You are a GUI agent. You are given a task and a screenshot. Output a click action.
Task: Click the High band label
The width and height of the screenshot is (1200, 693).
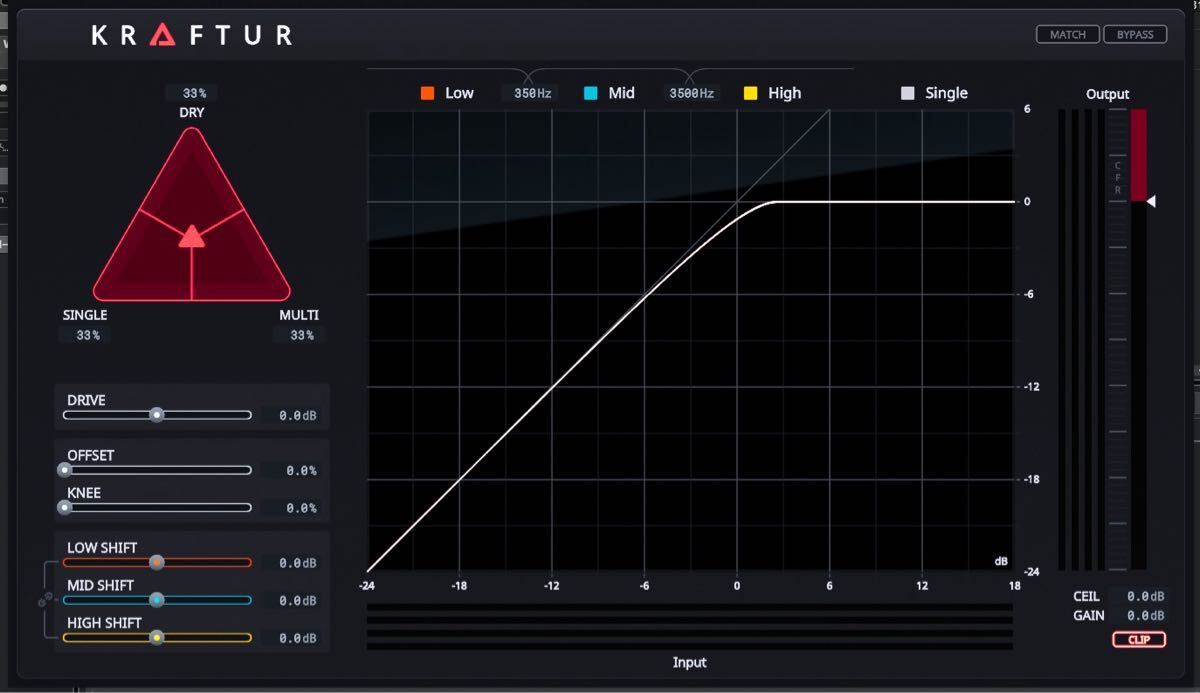click(784, 93)
